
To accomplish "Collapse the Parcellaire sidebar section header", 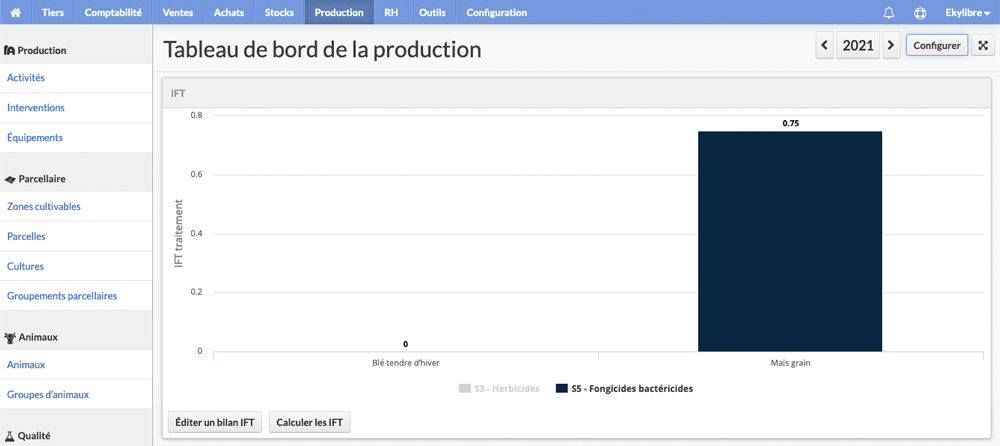I will click(x=76, y=179).
